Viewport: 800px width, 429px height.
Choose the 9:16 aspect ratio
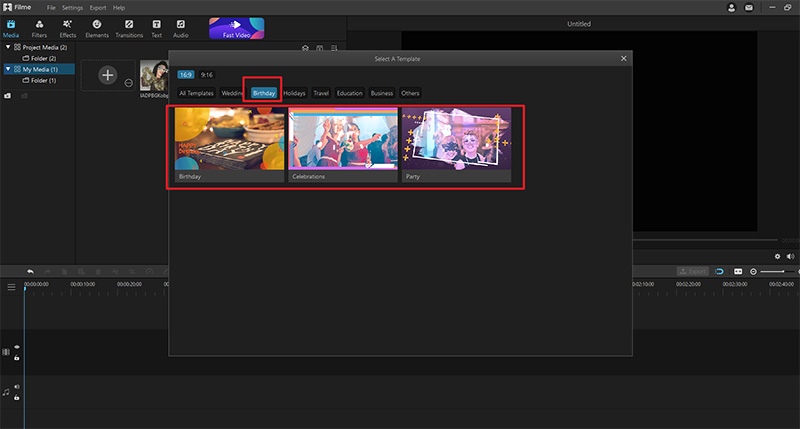pyautogui.click(x=207, y=74)
